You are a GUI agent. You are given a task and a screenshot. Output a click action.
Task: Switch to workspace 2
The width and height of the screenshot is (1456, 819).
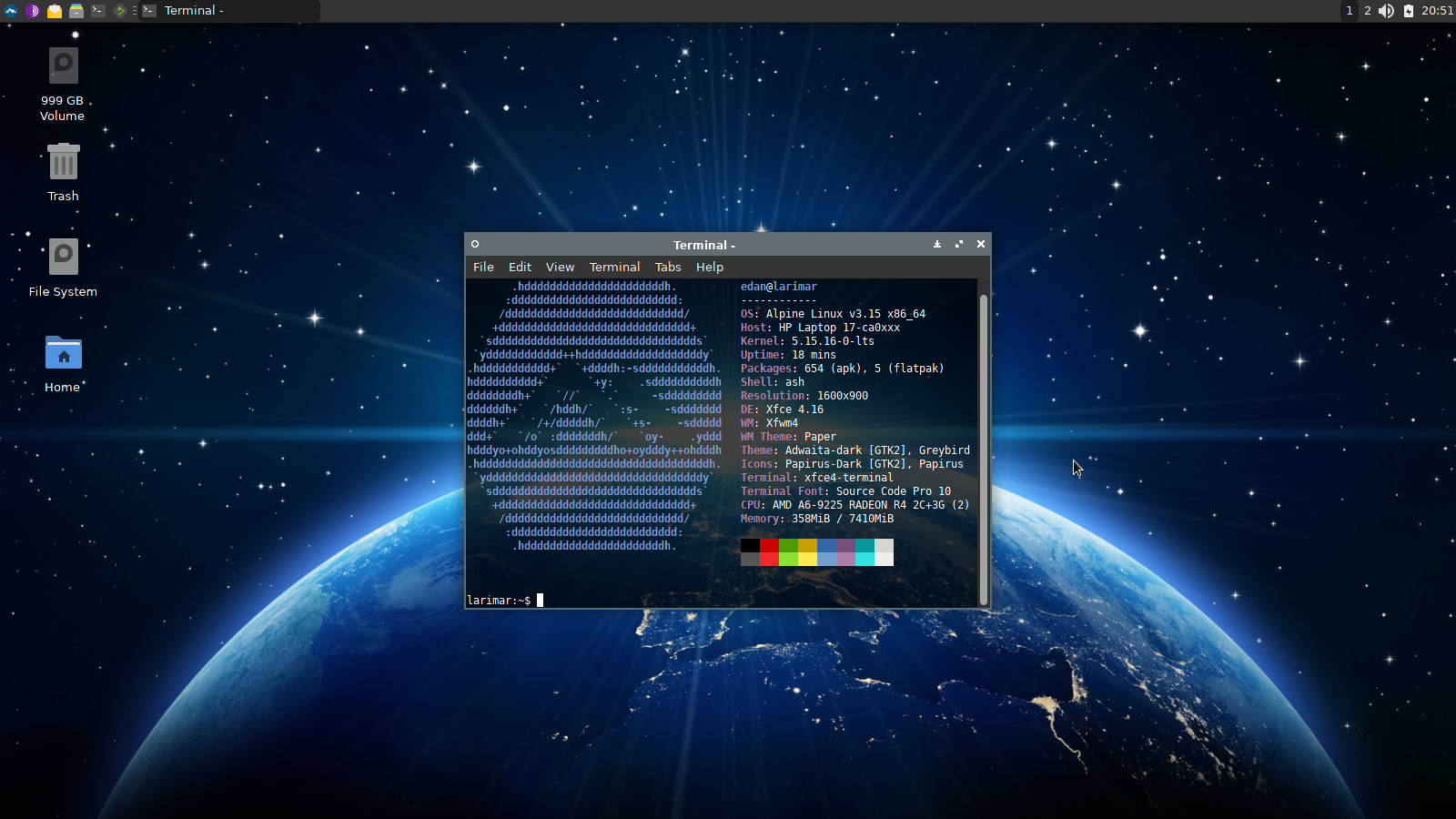[1367, 11]
